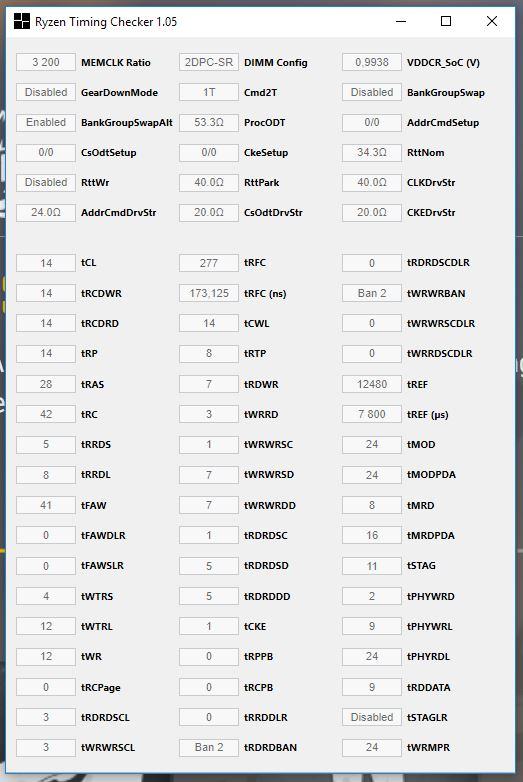The image size is (523, 782).
Task: Click the tCL value field
Action: (x=46, y=263)
